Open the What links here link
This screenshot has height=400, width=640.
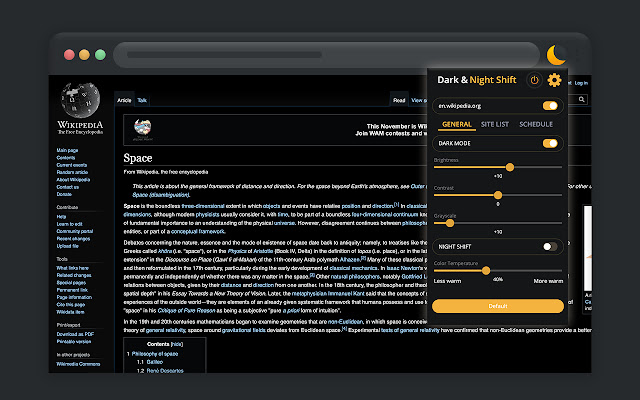72,268
